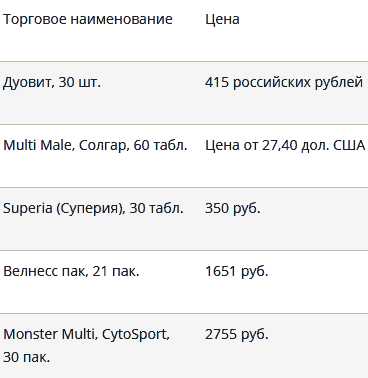Screen dimensions: 368x378
Task: Click the 'Multi Male' product name
Action: tap(38, 145)
